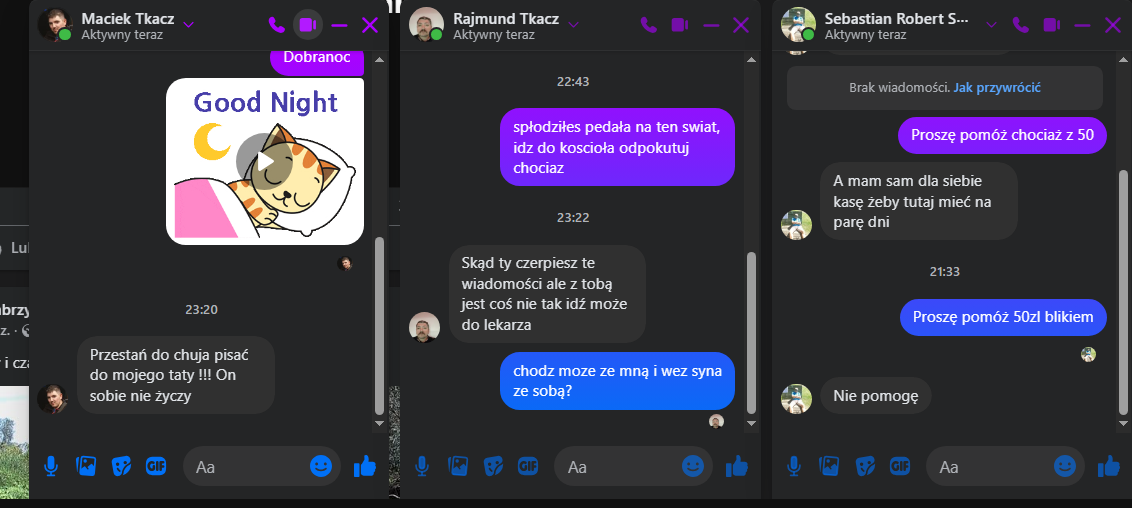Screen dimensions: 1132x508
Task: Start video call with Maciek Tkacz
Action: point(308,25)
